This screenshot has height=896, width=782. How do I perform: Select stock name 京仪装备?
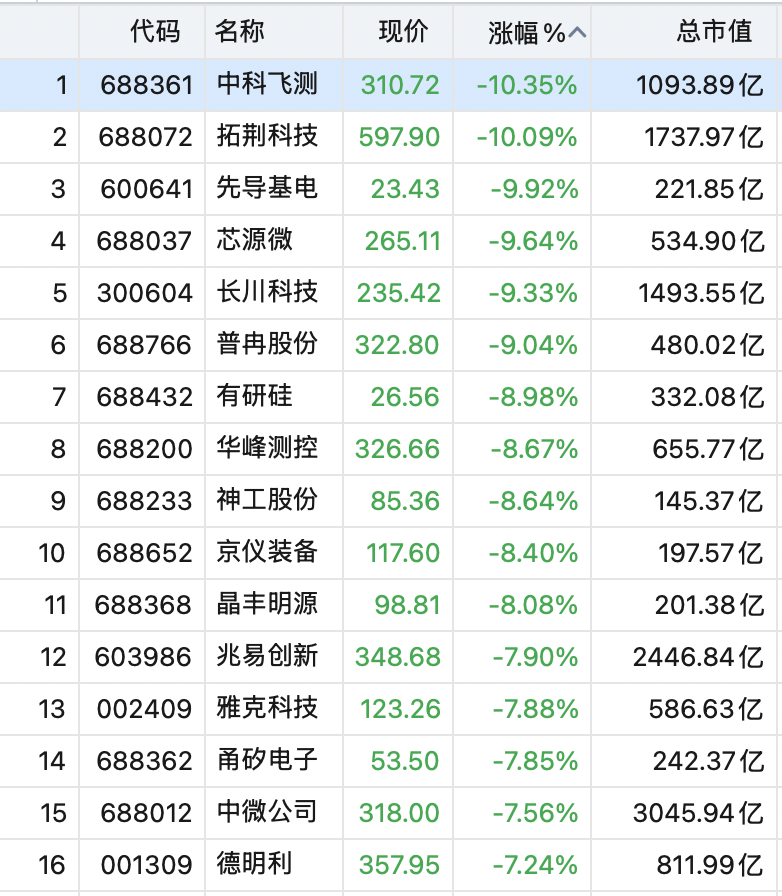267,553
